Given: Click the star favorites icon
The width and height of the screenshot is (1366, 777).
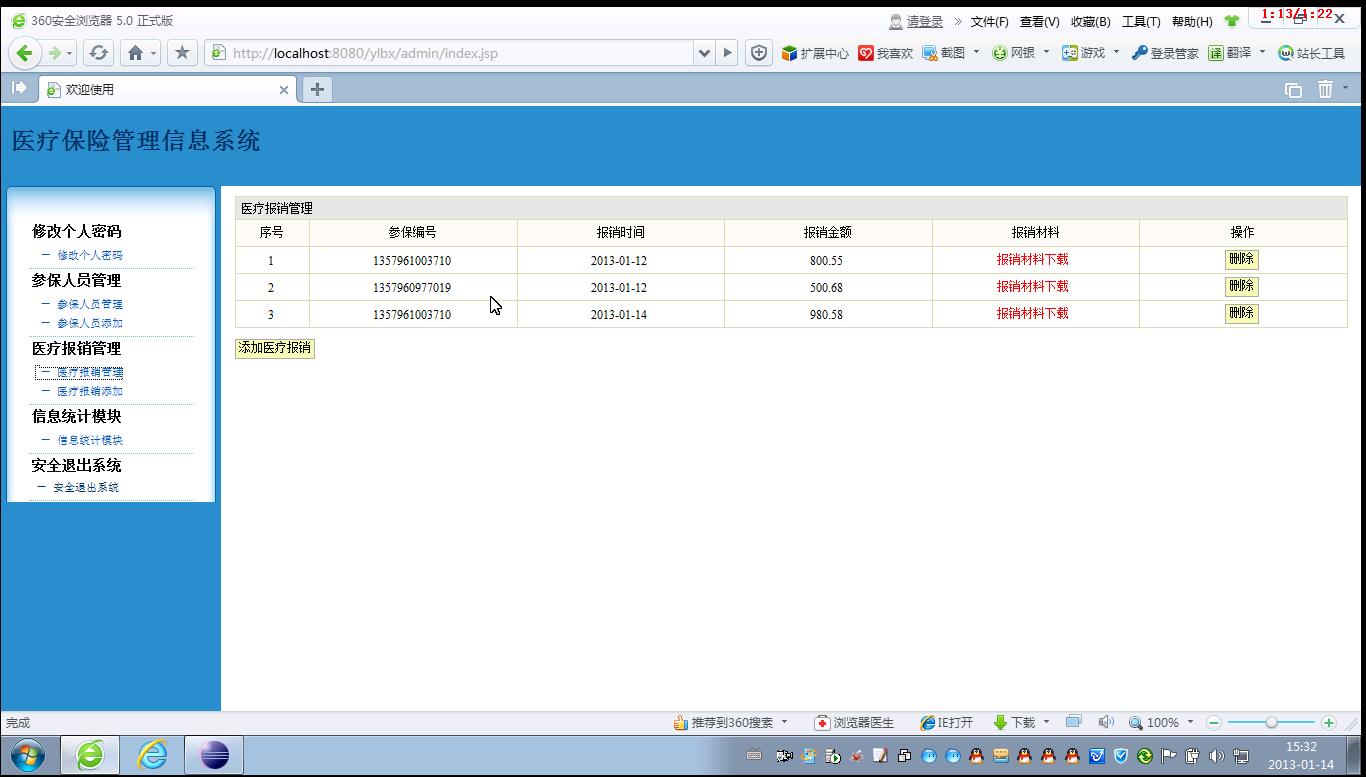Looking at the screenshot, I should tap(182, 53).
